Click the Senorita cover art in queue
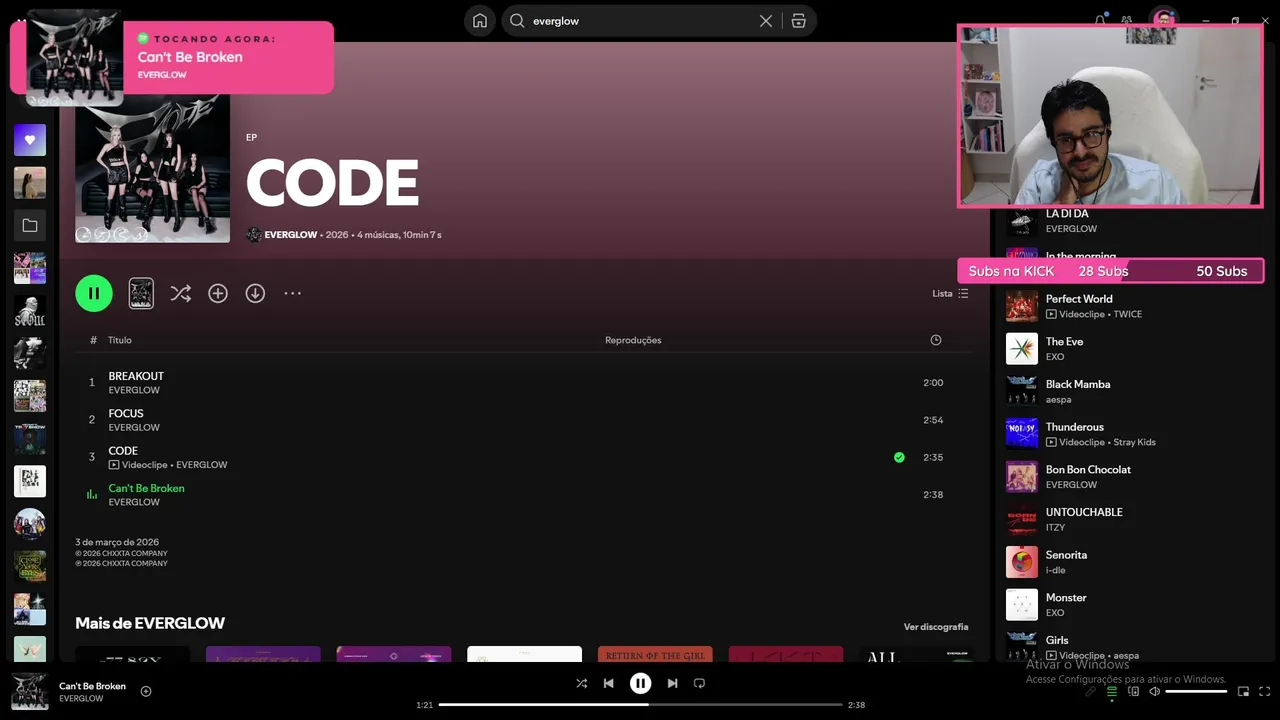 click(1022, 562)
